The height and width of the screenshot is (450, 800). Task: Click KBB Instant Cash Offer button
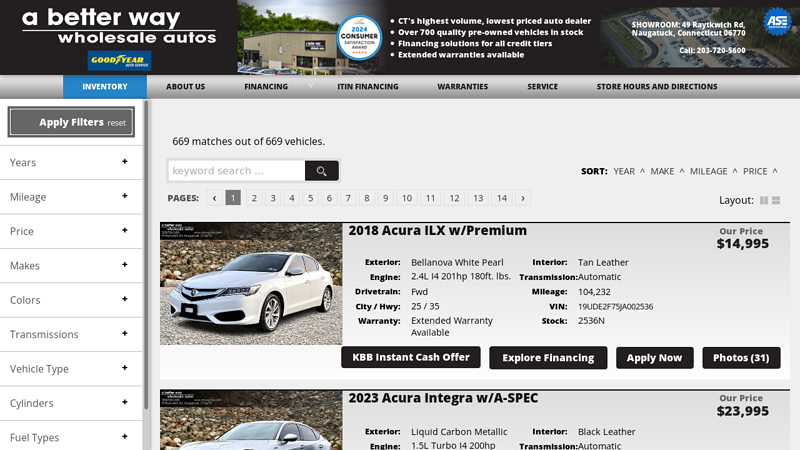tap(411, 357)
